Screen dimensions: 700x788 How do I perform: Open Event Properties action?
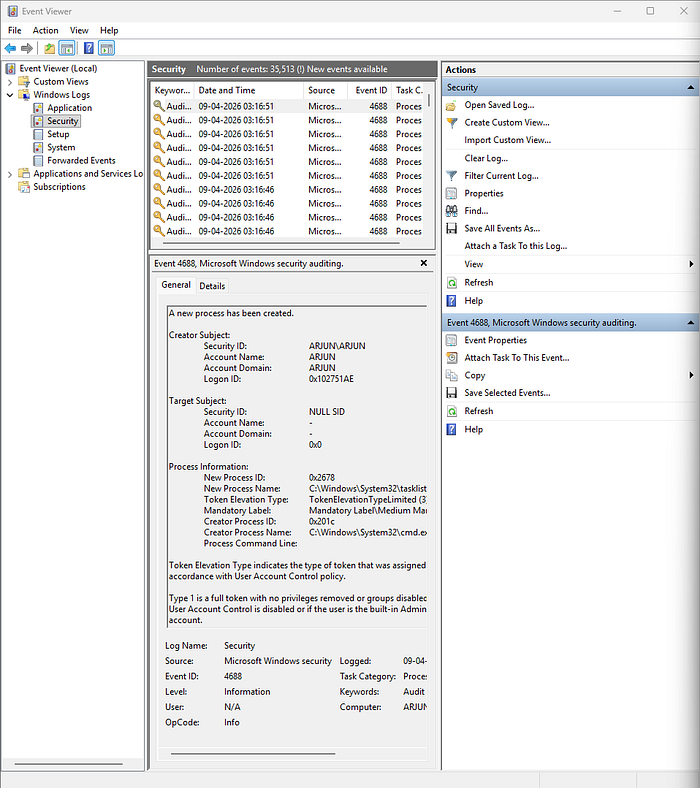pos(495,340)
